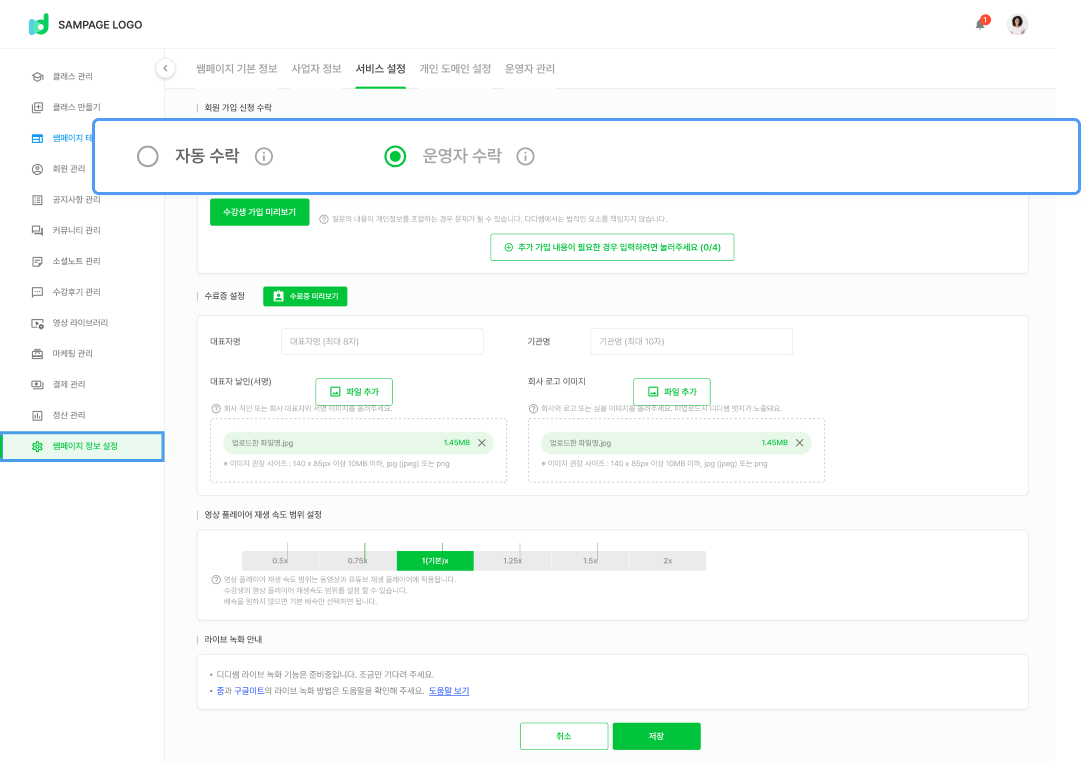Click the SAMPAGE logo icon
This screenshot has height=763, width=1085.
coord(38,25)
